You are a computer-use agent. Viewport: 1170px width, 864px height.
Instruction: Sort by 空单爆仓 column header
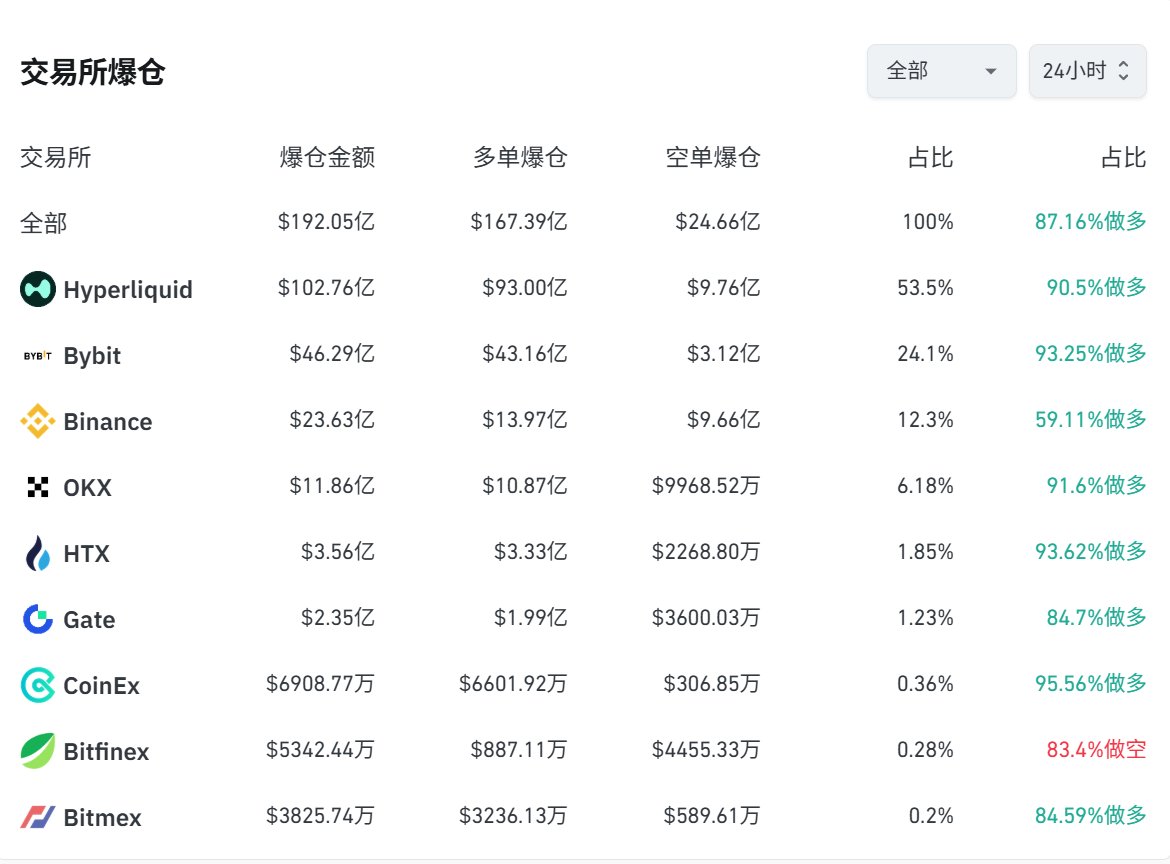(713, 158)
